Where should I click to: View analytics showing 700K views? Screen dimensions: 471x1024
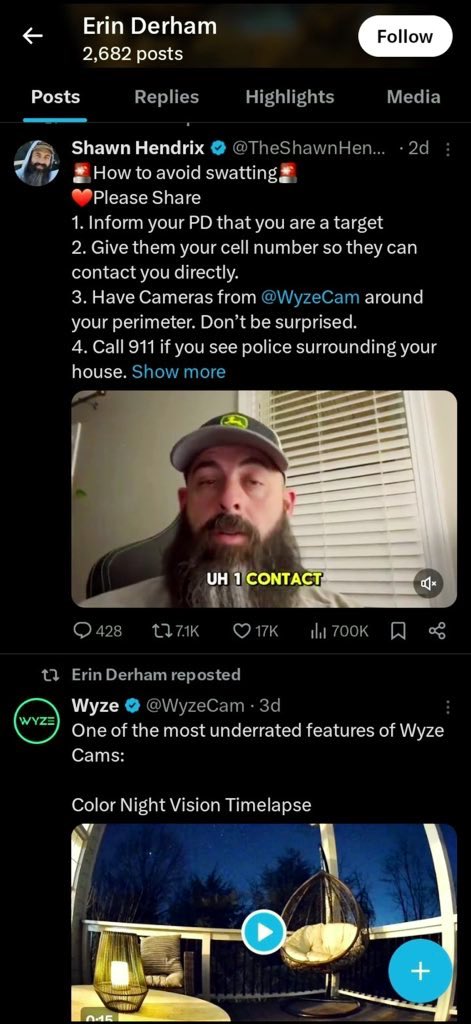click(340, 631)
